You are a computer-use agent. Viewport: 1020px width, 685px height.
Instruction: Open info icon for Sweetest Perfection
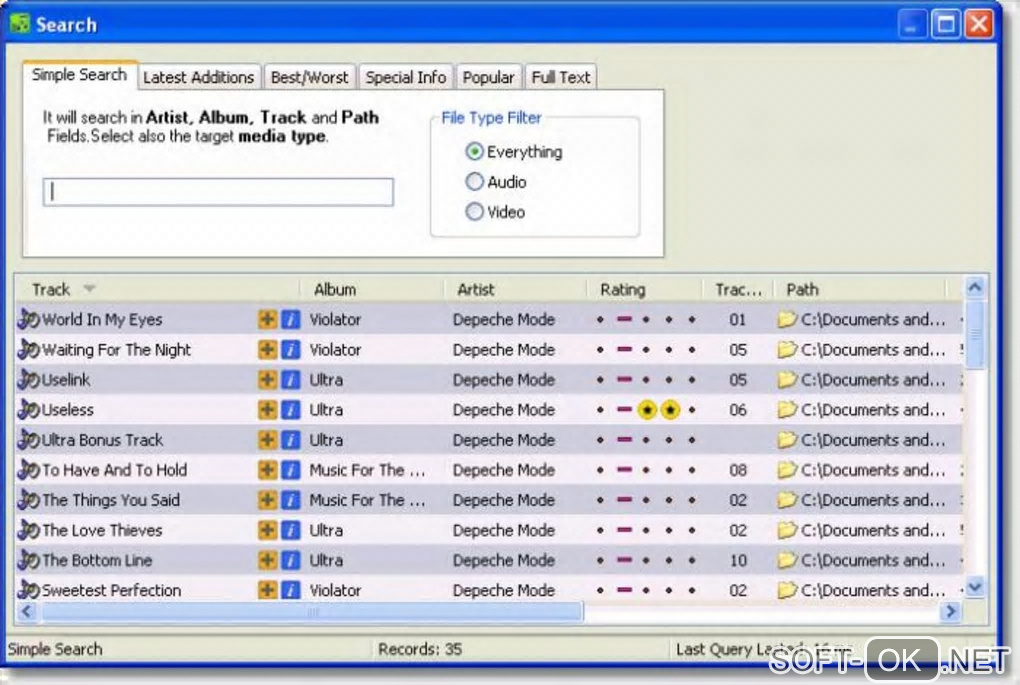pyautogui.click(x=290, y=590)
